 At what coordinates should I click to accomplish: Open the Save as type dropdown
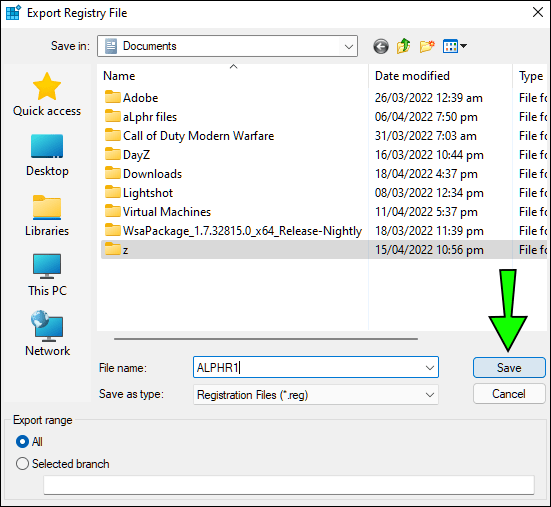[316, 395]
